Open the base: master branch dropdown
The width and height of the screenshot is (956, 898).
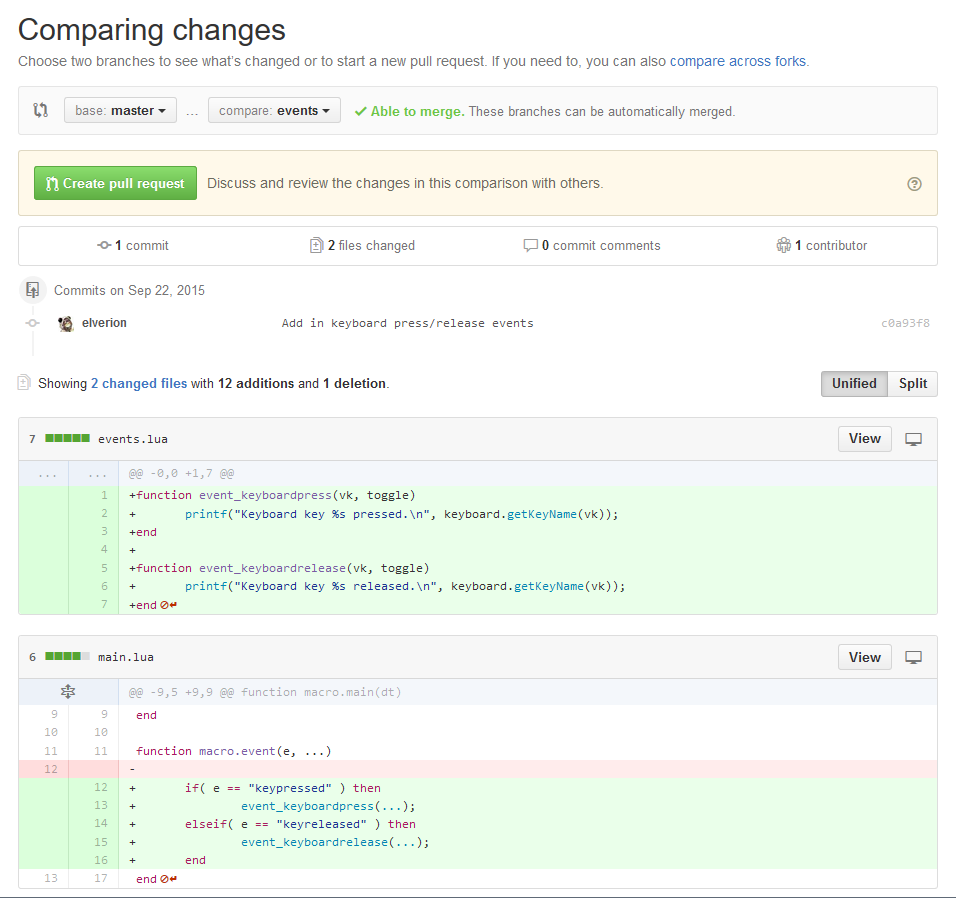point(120,111)
